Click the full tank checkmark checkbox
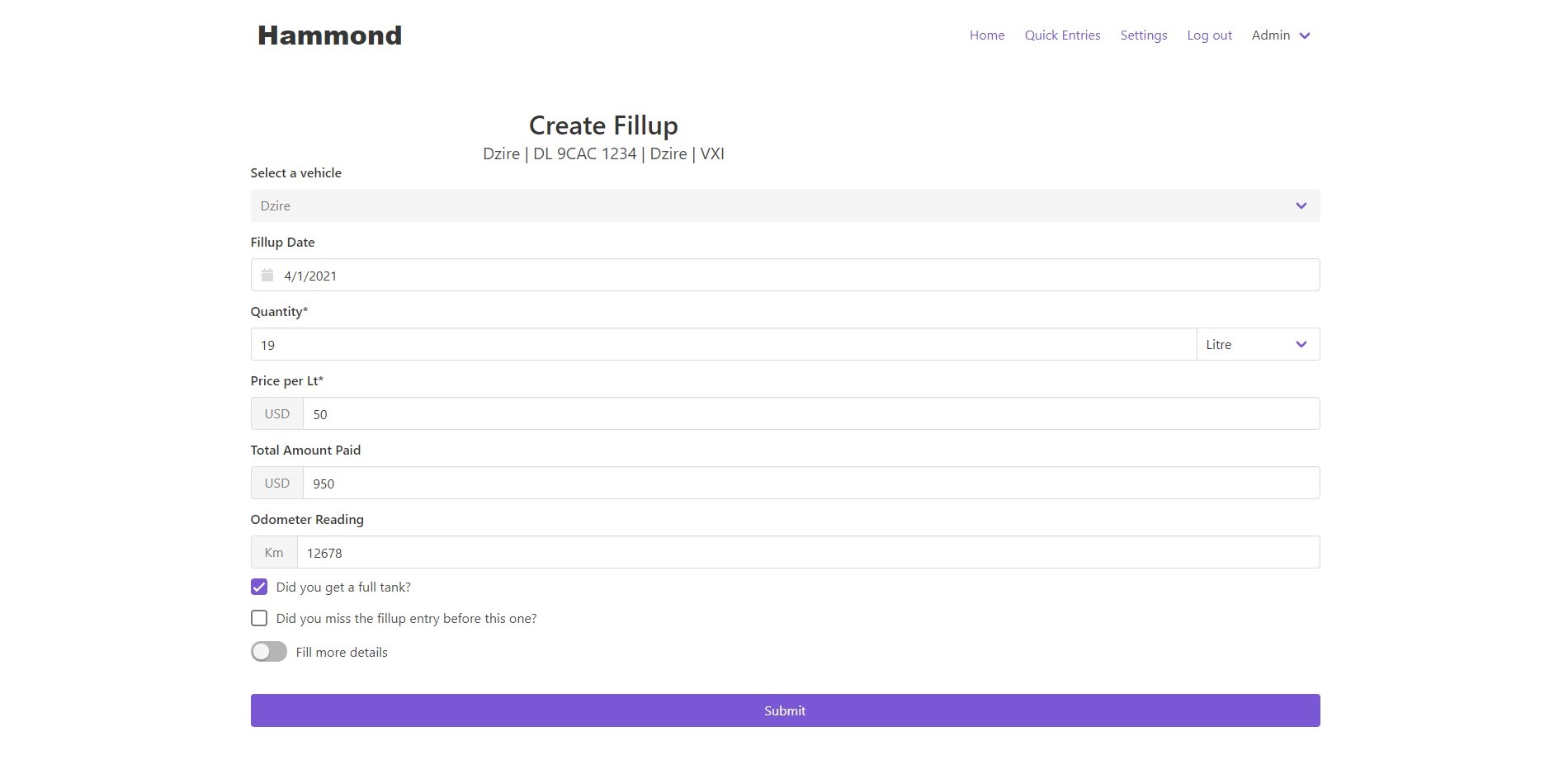Viewport: 1568px width, 769px height. click(x=258, y=586)
